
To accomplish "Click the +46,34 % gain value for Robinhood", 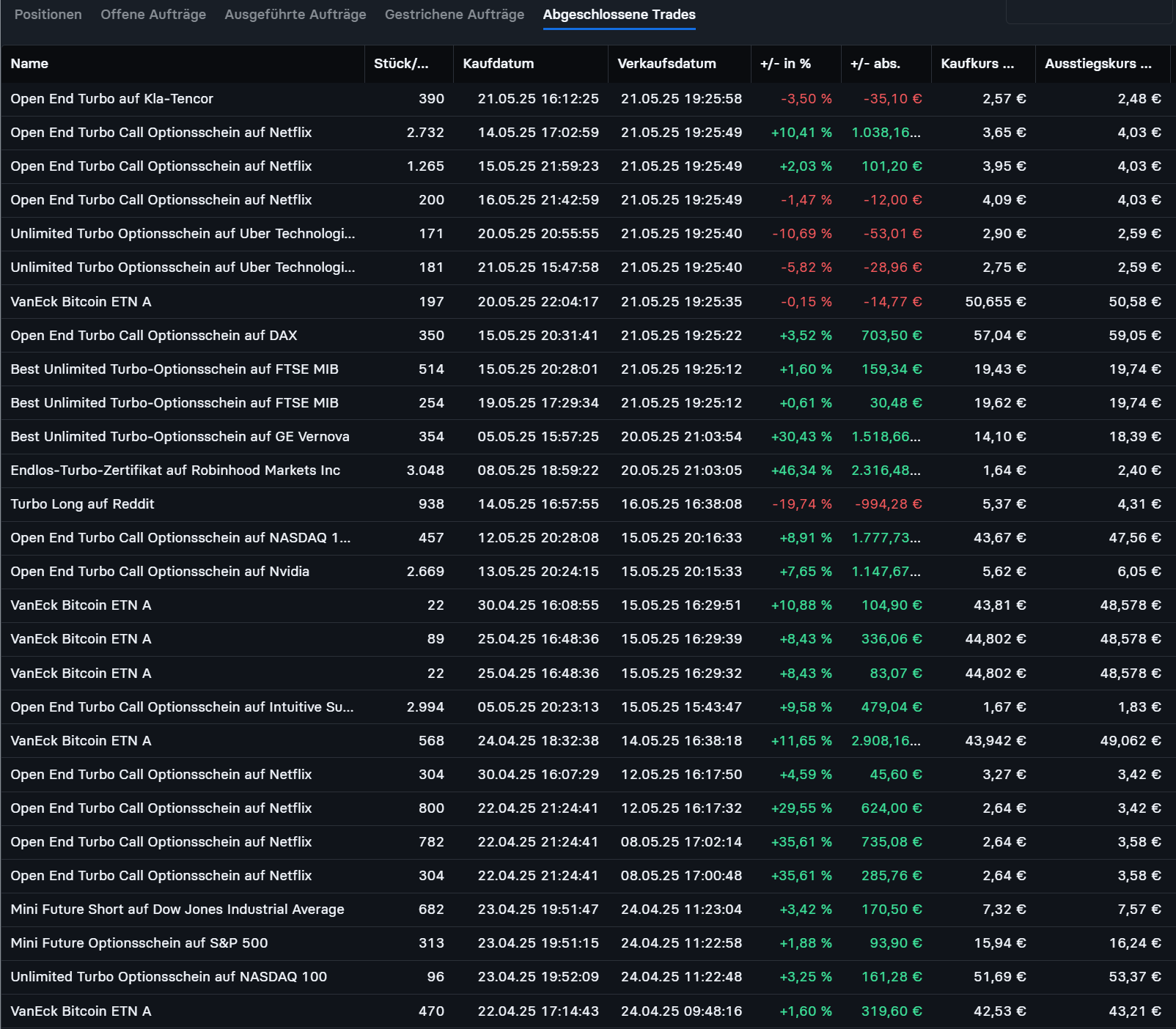I will (801, 470).
